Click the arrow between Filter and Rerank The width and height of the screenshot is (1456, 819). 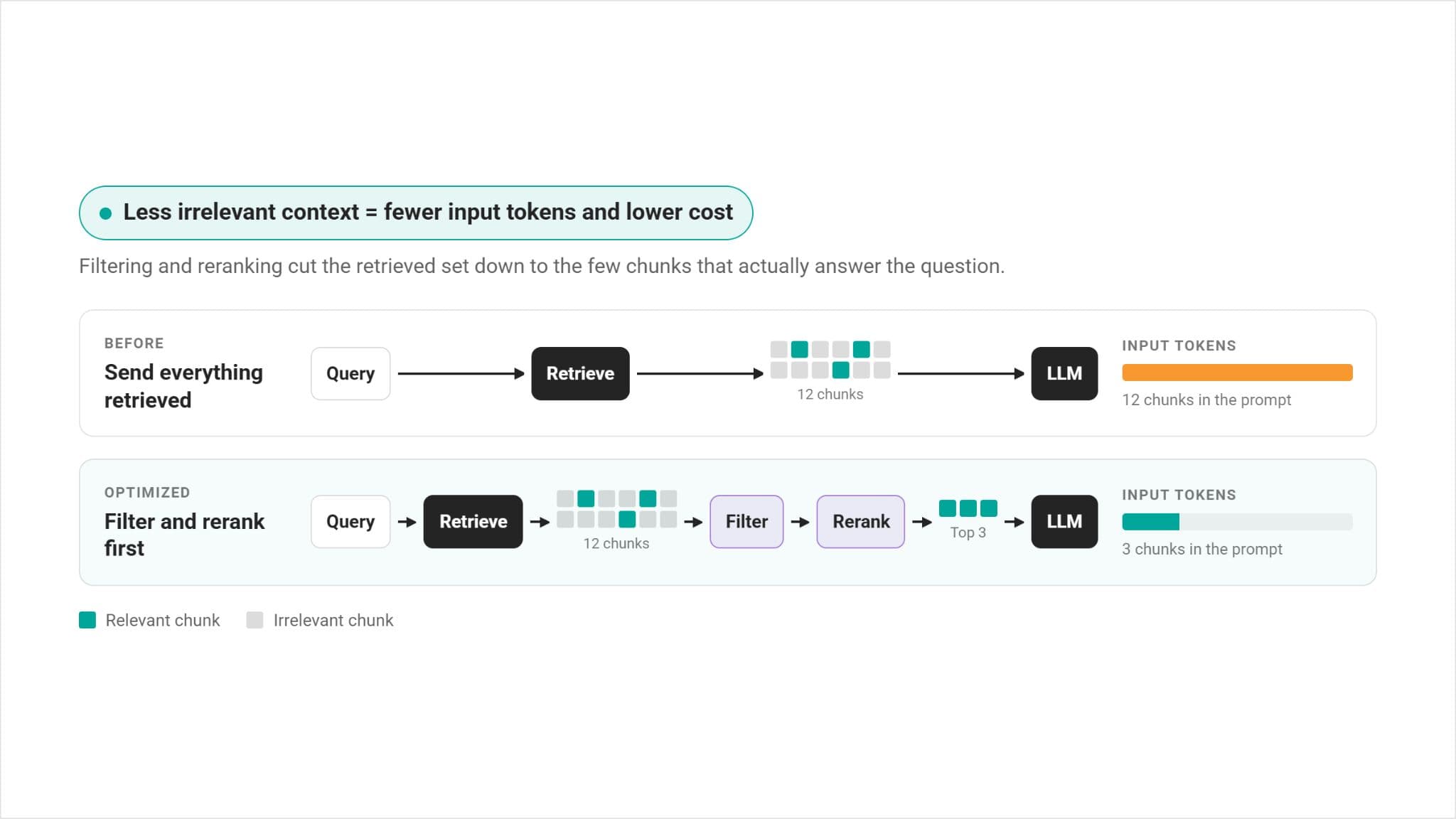click(801, 523)
